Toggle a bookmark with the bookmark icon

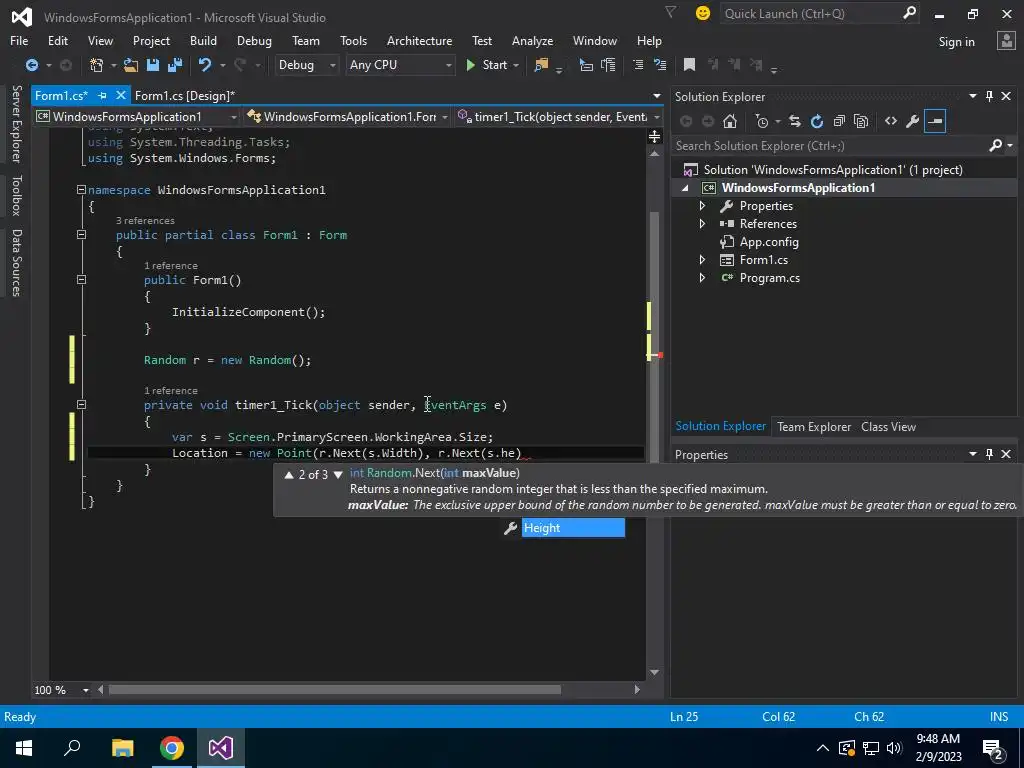[x=689, y=65]
